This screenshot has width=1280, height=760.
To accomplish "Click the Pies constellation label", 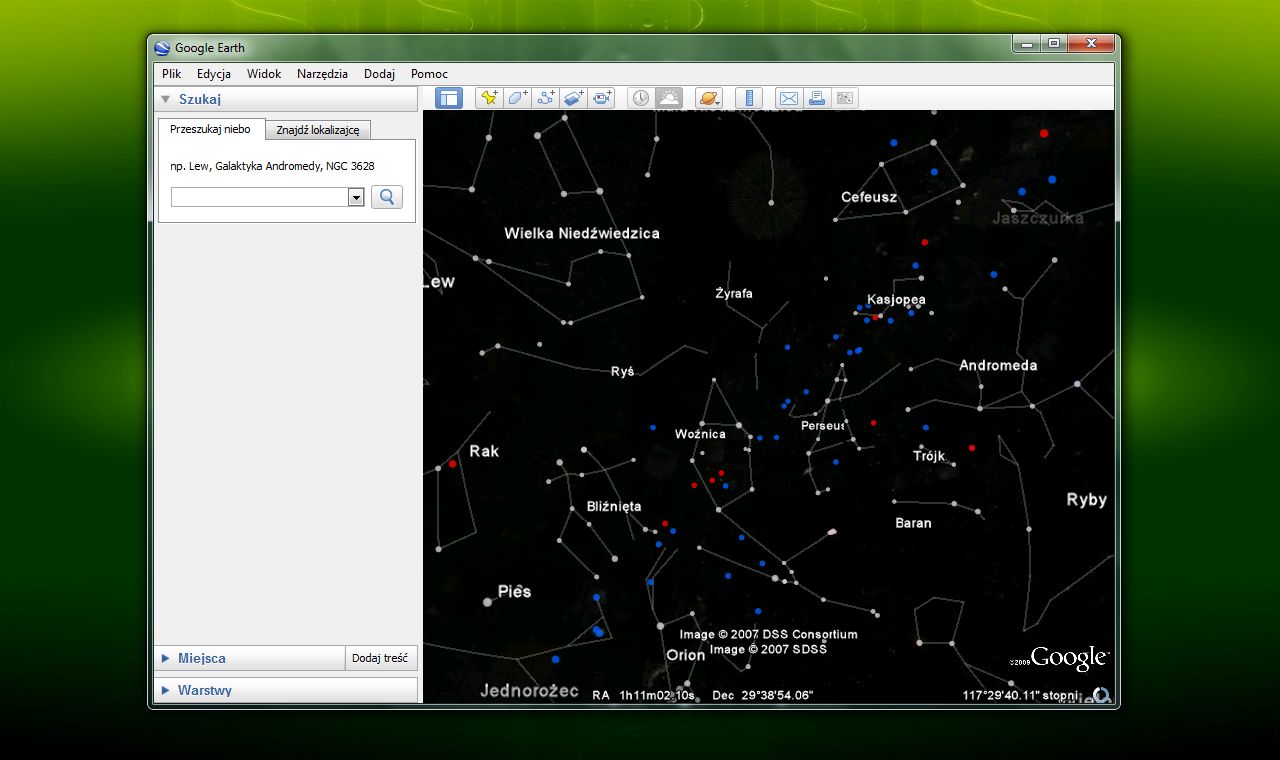I will pos(514,591).
